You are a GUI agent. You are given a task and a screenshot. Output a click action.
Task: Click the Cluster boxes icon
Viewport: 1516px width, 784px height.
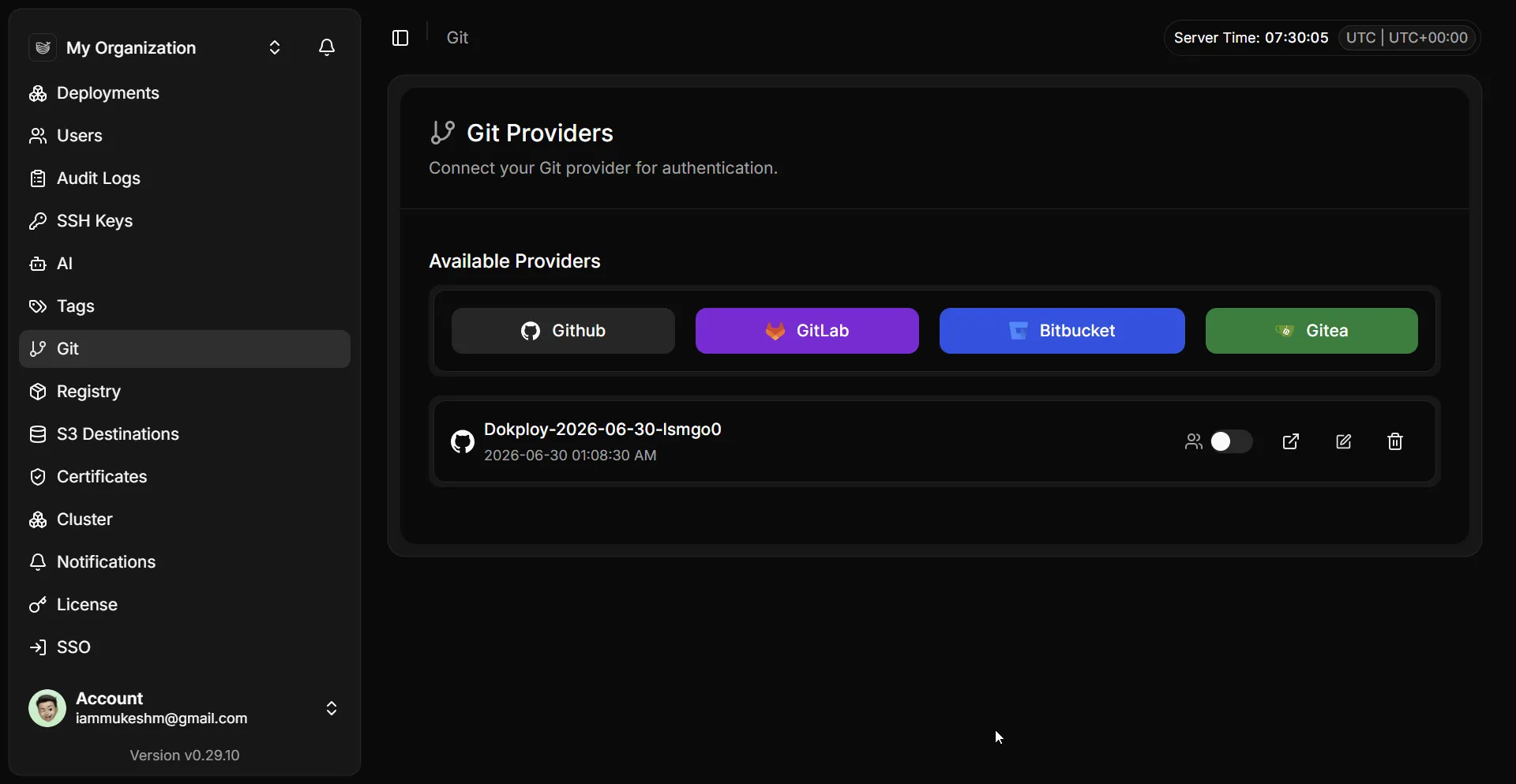(x=38, y=520)
